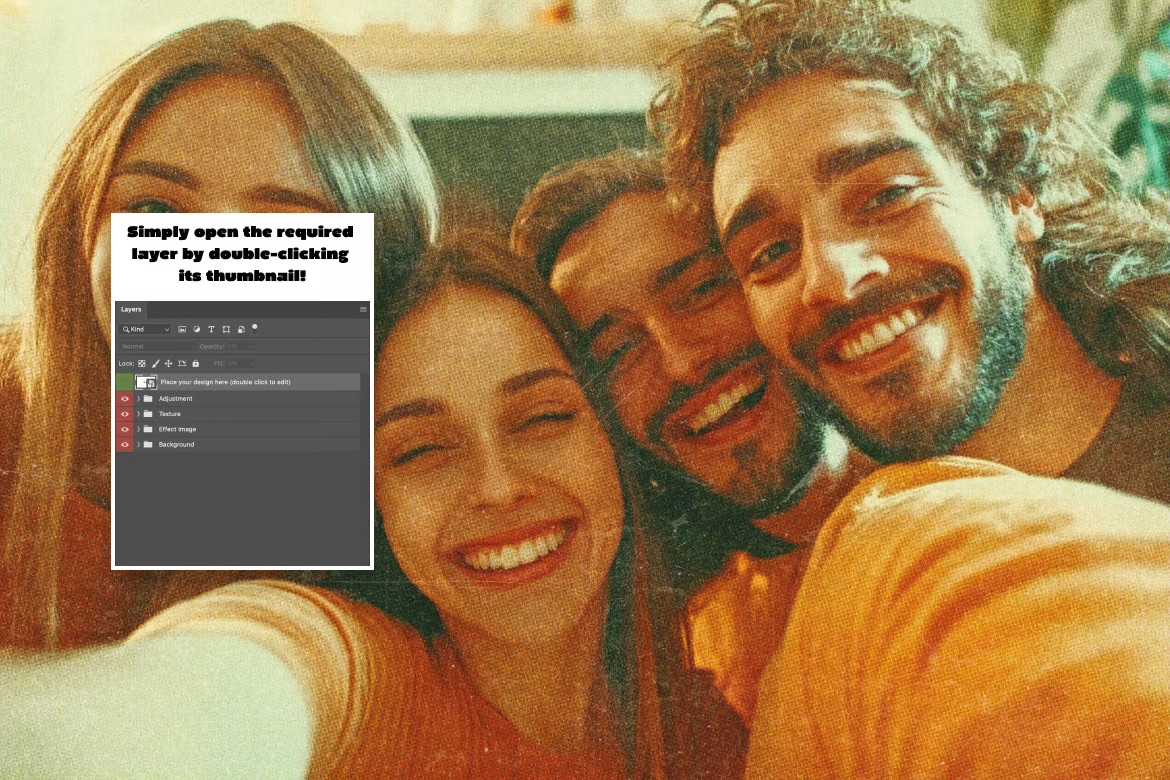1170x780 pixels.
Task: Click lock image pixels brush icon
Action: [x=155, y=363]
